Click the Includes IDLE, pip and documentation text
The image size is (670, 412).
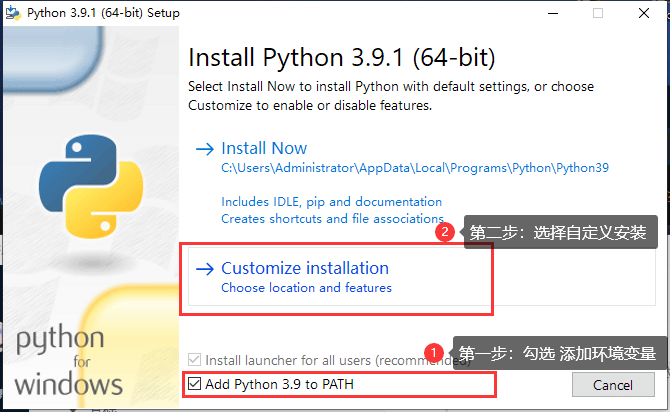[331, 201]
